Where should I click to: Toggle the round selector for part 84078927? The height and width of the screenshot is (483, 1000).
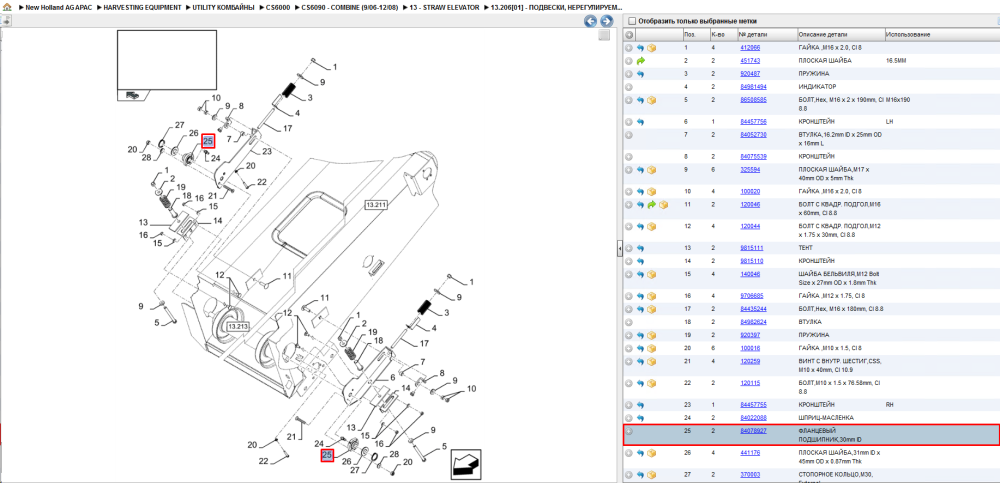click(x=629, y=431)
